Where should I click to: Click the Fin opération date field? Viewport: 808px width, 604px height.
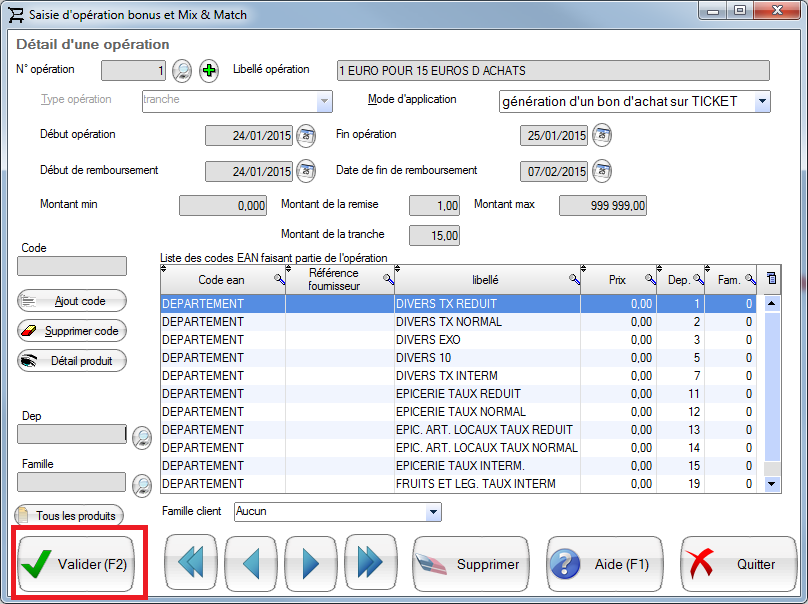click(554, 136)
